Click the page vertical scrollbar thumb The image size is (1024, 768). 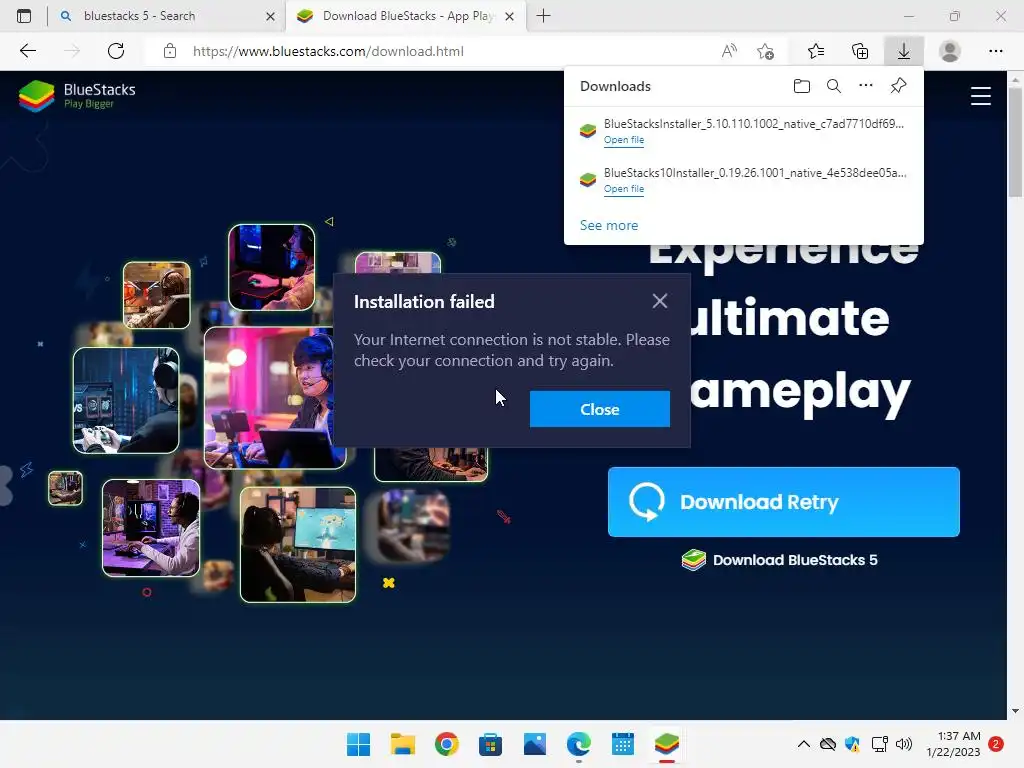tap(1015, 142)
